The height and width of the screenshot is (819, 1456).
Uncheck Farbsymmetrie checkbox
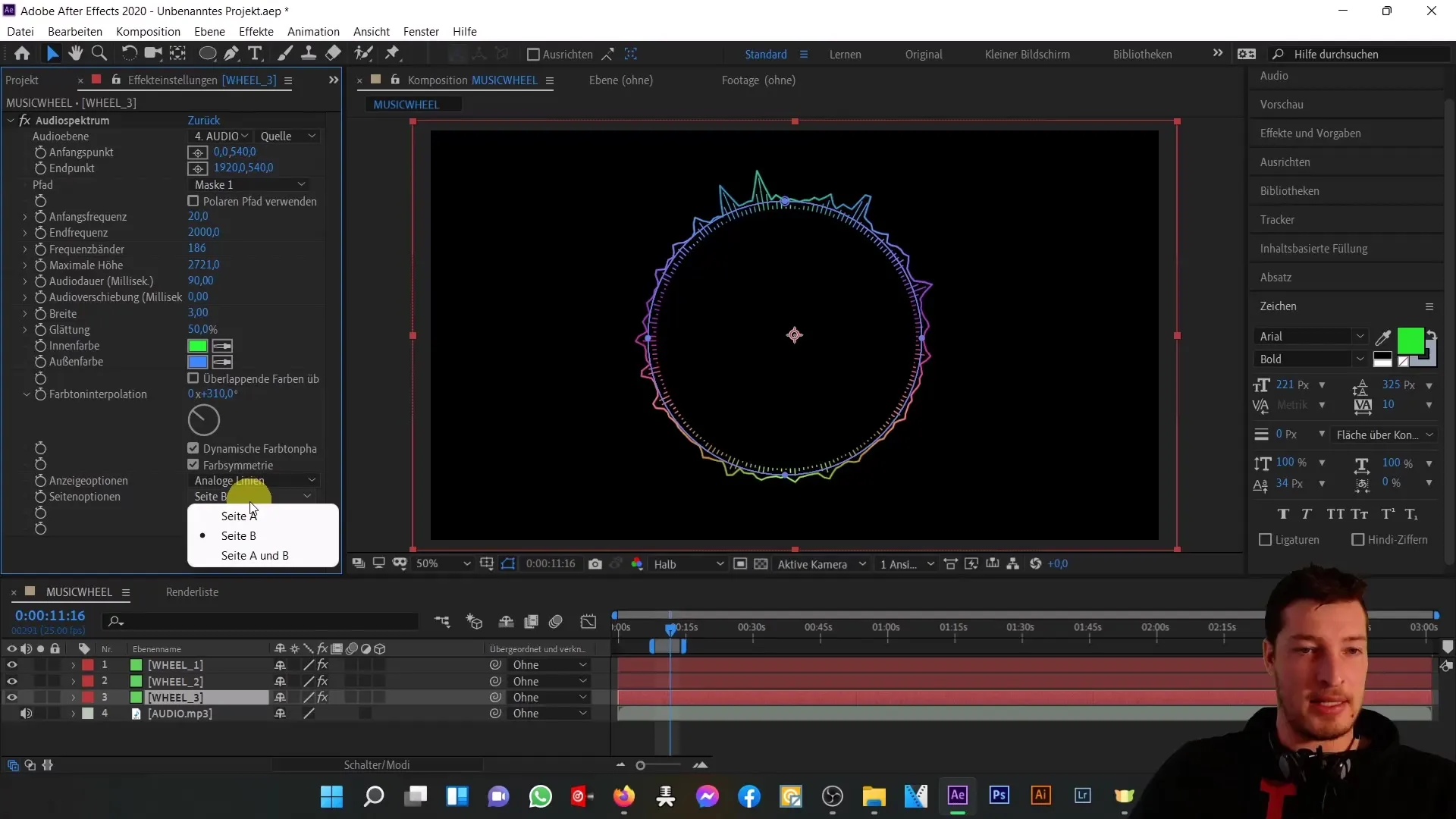point(193,465)
